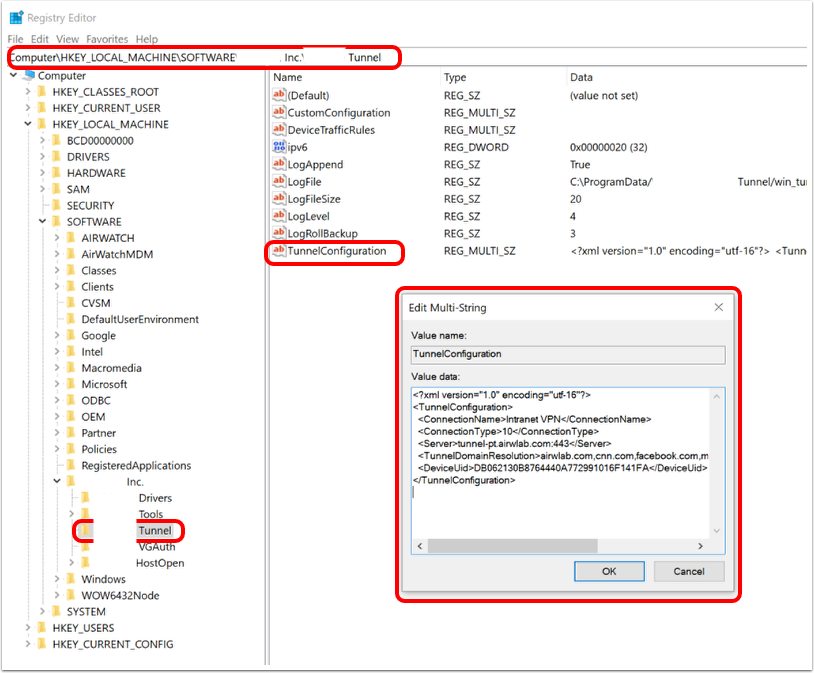Viewport: 814px width, 673px height.
Task: Expand the Microsoft key in tree
Action: (56, 384)
